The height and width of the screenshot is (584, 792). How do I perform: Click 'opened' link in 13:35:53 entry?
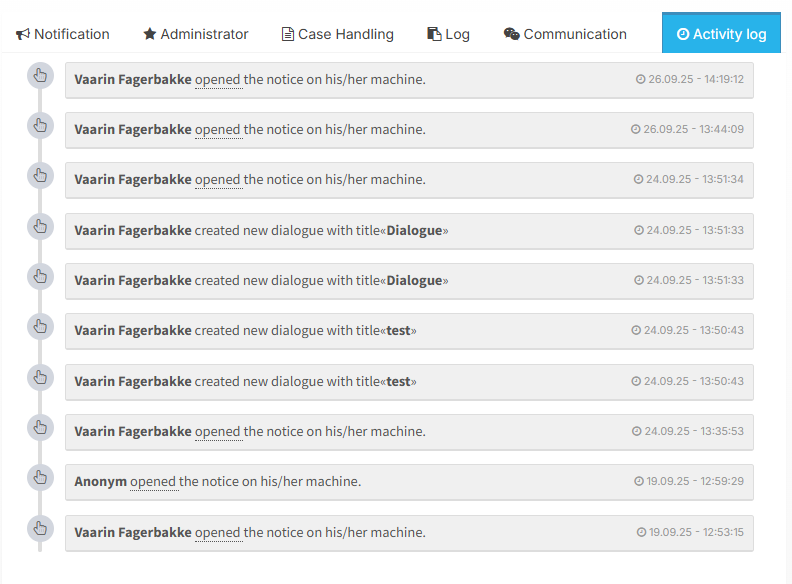click(x=218, y=431)
